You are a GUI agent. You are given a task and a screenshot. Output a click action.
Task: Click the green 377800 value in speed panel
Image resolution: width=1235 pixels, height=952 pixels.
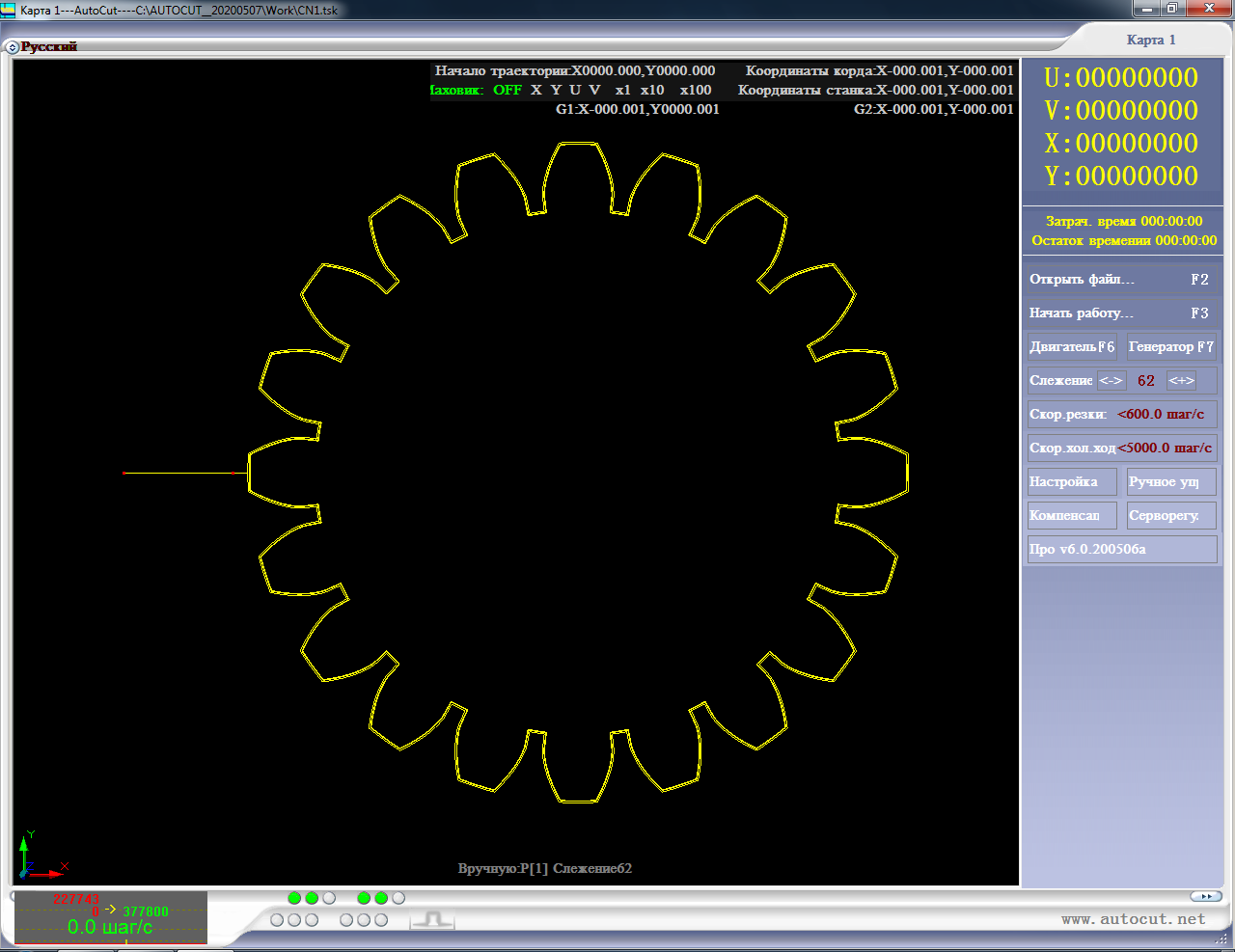click(x=146, y=911)
